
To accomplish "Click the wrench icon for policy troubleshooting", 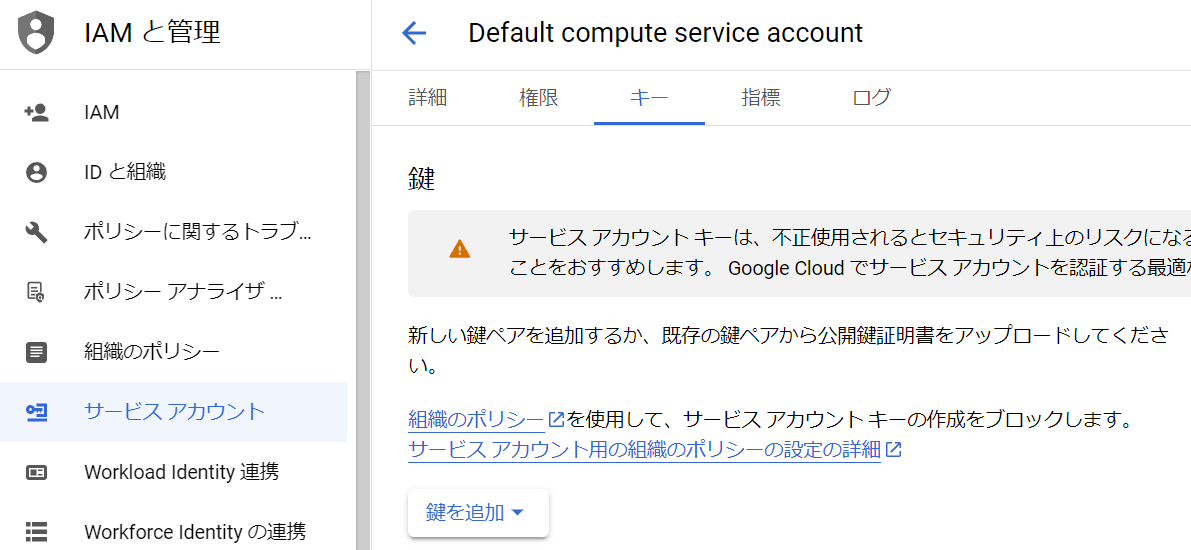I will (36, 232).
